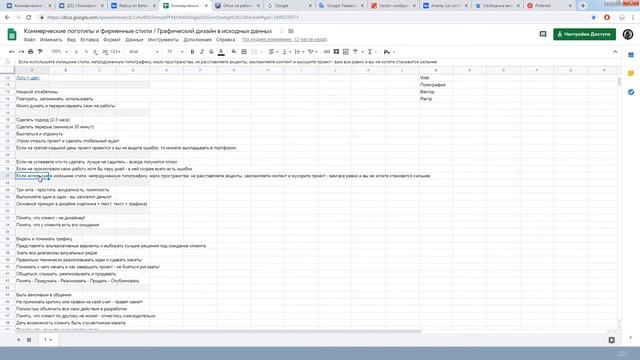640x360 pixels.
Task: Open the Справка menu
Action: [225, 40]
